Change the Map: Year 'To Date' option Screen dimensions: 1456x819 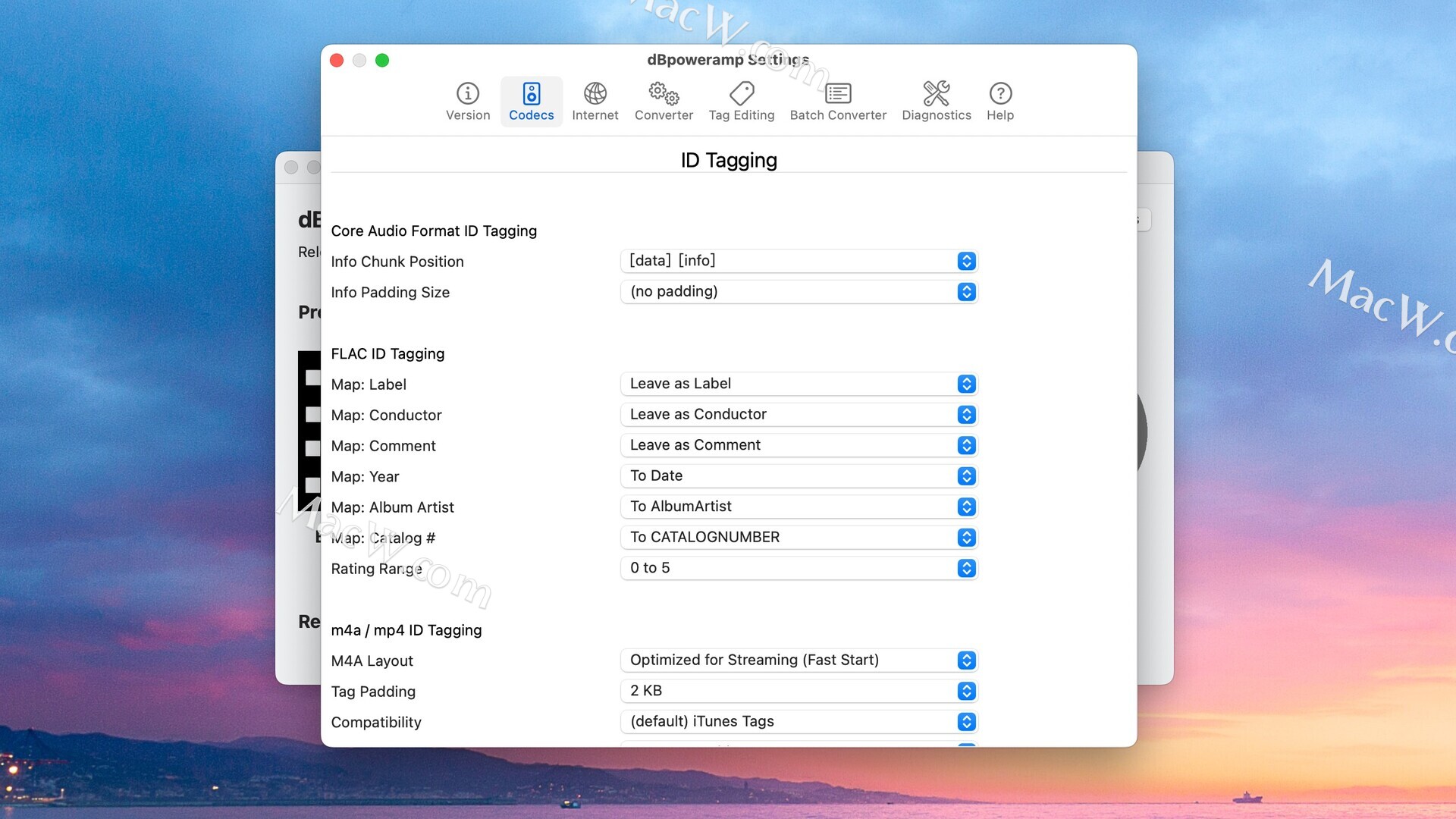[x=799, y=476]
